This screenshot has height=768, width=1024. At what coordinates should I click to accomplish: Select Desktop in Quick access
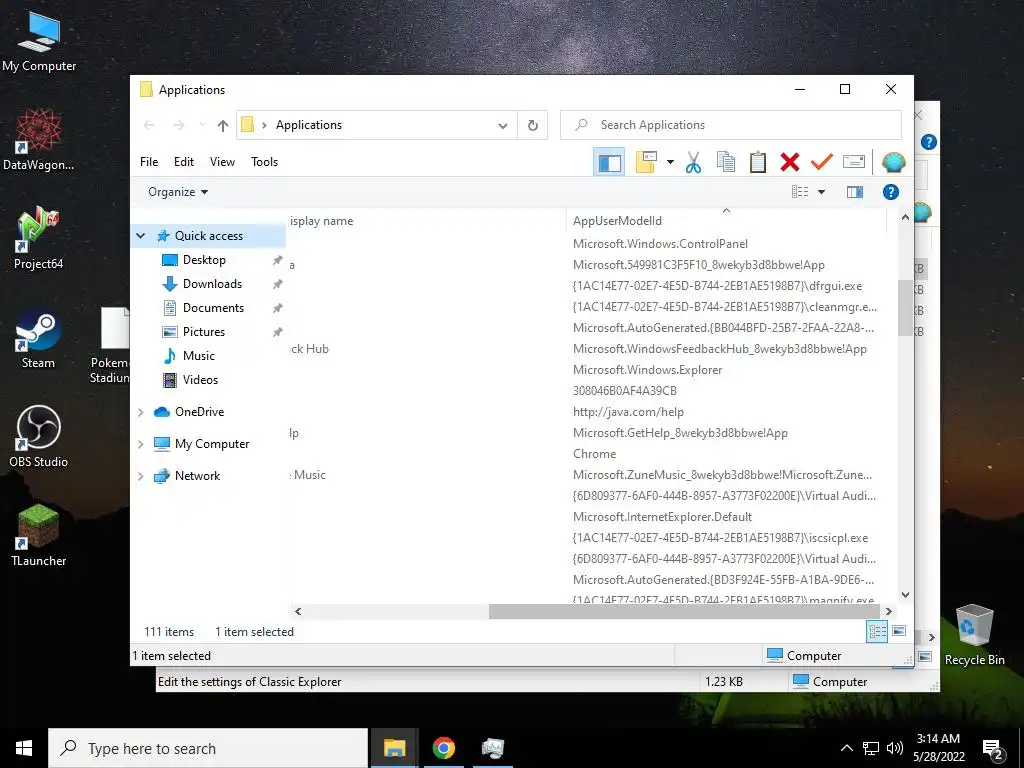click(204, 260)
